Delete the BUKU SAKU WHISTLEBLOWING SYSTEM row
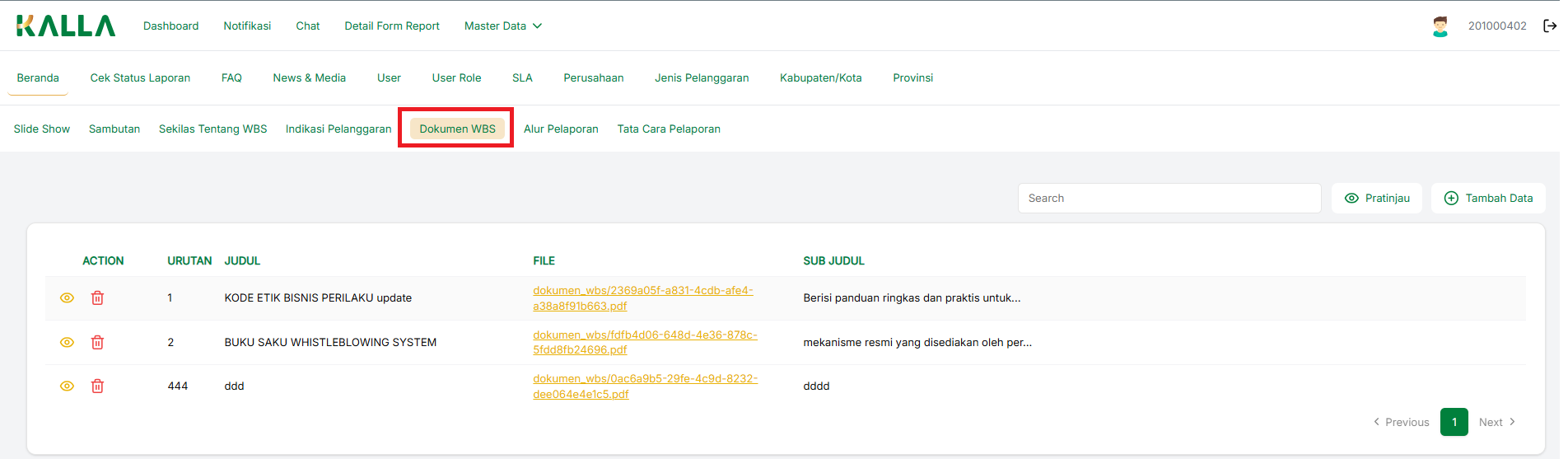 point(97,342)
